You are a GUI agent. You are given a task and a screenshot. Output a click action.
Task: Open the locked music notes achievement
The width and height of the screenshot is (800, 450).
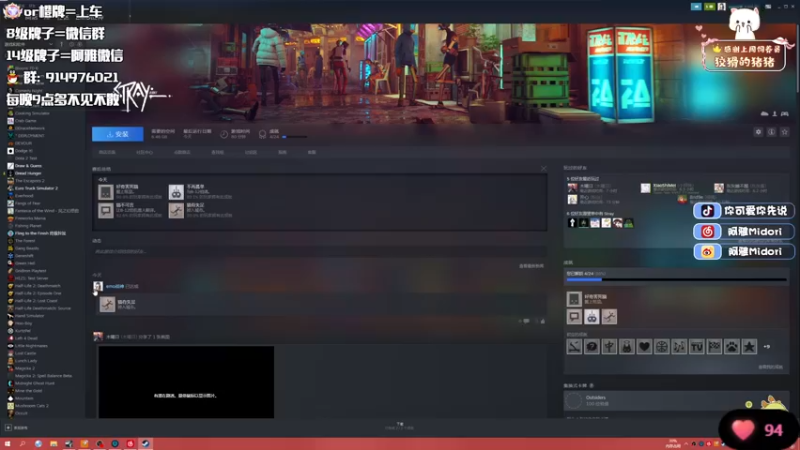pos(679,347)
